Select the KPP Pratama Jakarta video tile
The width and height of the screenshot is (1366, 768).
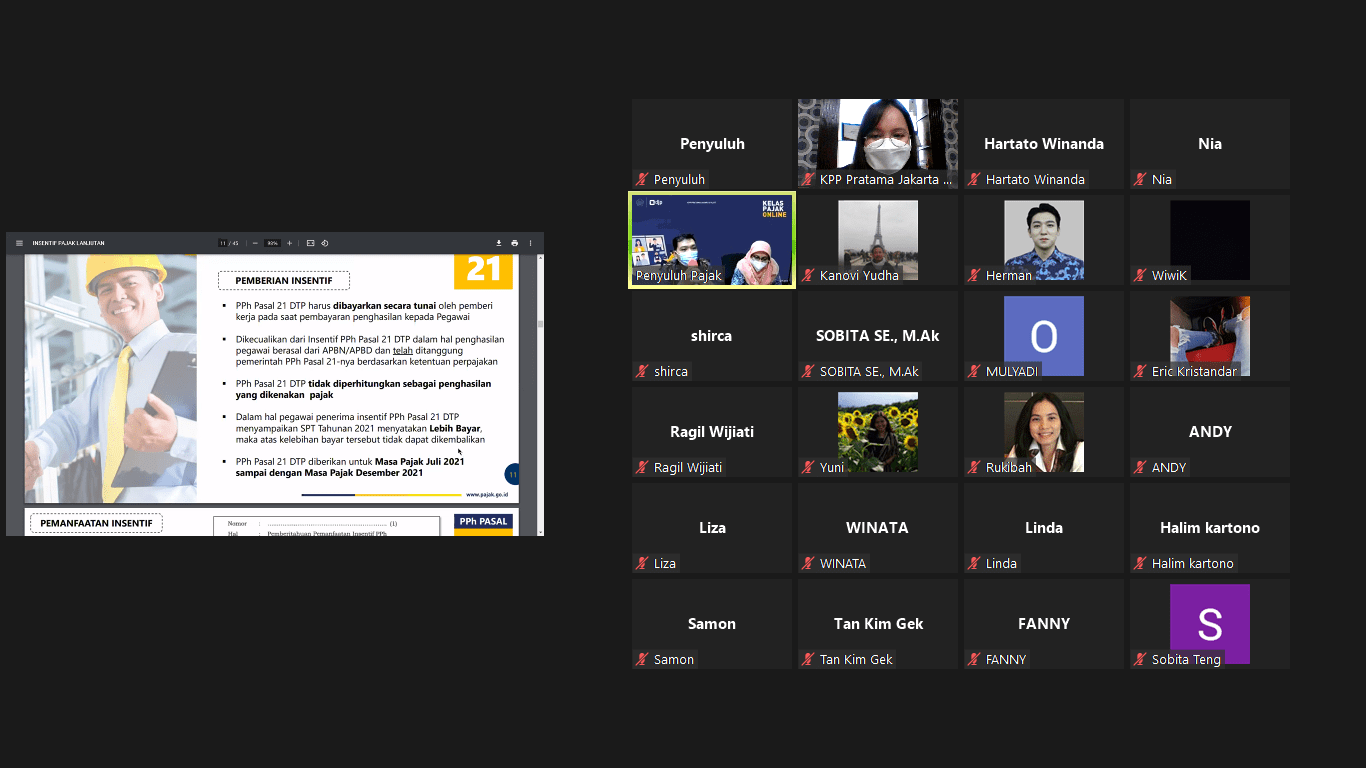(x=877, y=143)
